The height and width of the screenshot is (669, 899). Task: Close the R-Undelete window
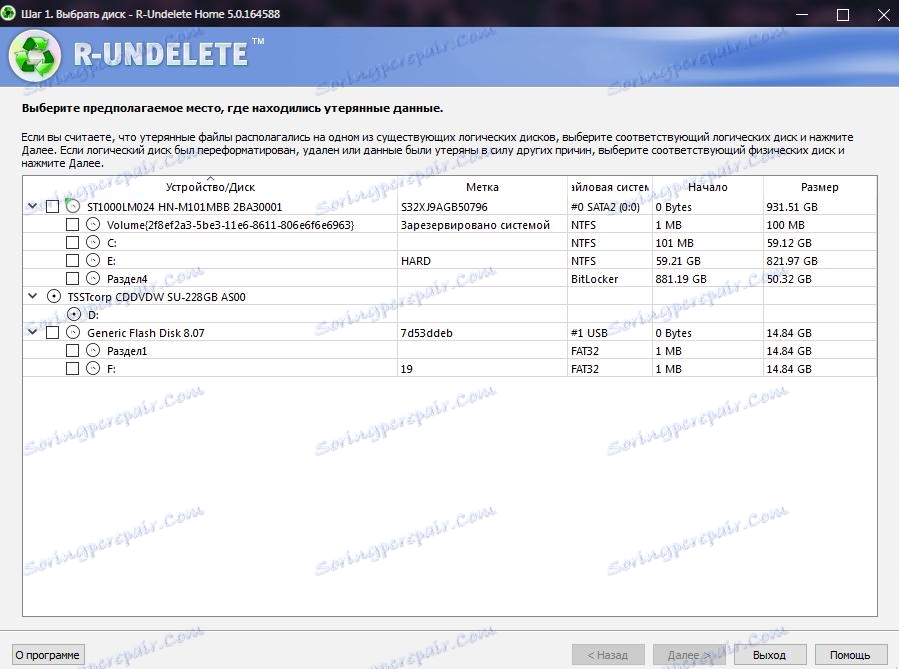pos(884,14)
